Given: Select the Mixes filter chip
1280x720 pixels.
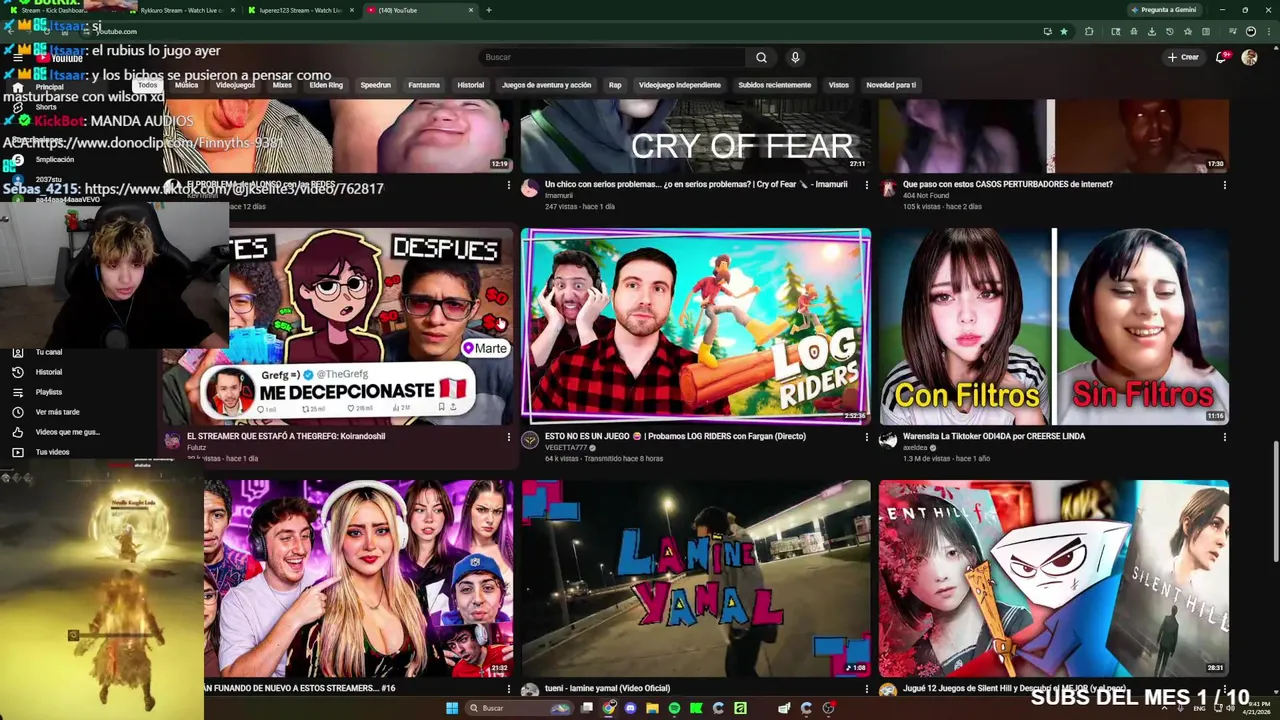Looking at the screenshot, I should (x=282, y=85).
